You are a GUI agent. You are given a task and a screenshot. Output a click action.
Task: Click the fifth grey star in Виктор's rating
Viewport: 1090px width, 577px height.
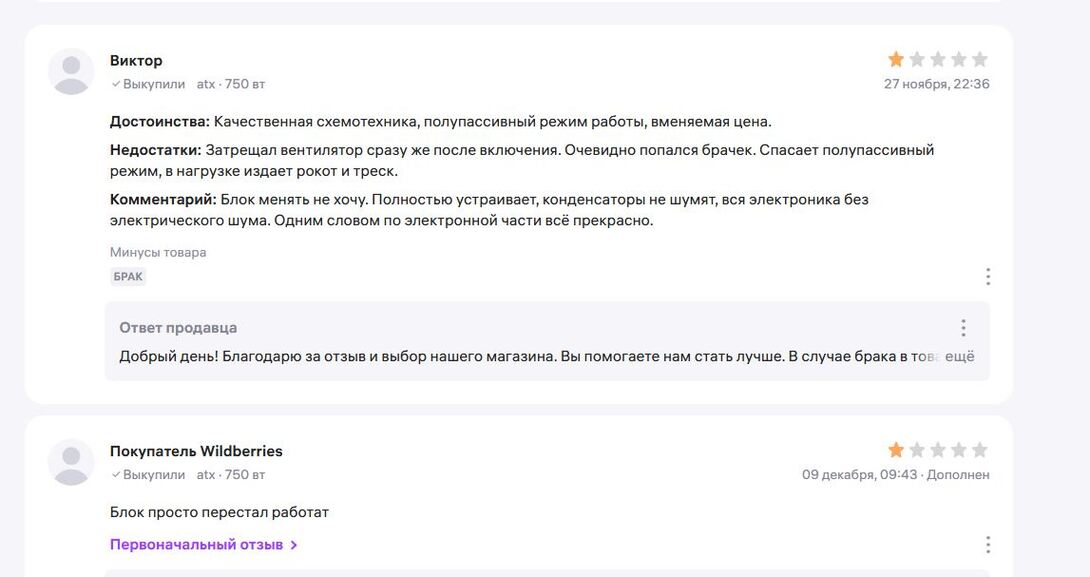click(980, 60)
